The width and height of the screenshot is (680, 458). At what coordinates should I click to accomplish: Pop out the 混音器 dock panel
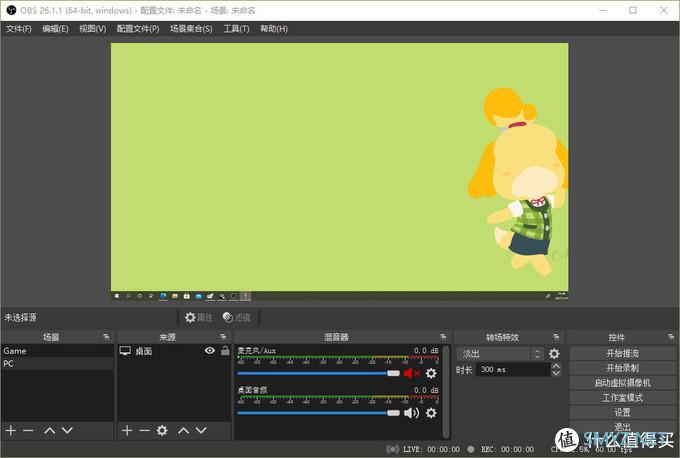tap(443, 337)
